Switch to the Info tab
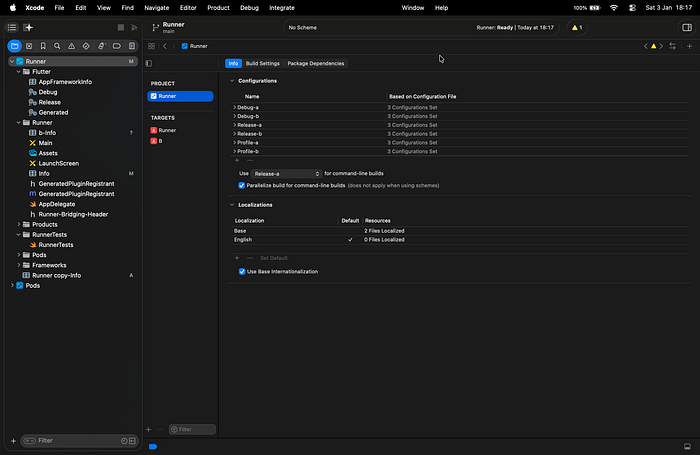This screenshot has width=700, height=455. [x=233, y=63]
